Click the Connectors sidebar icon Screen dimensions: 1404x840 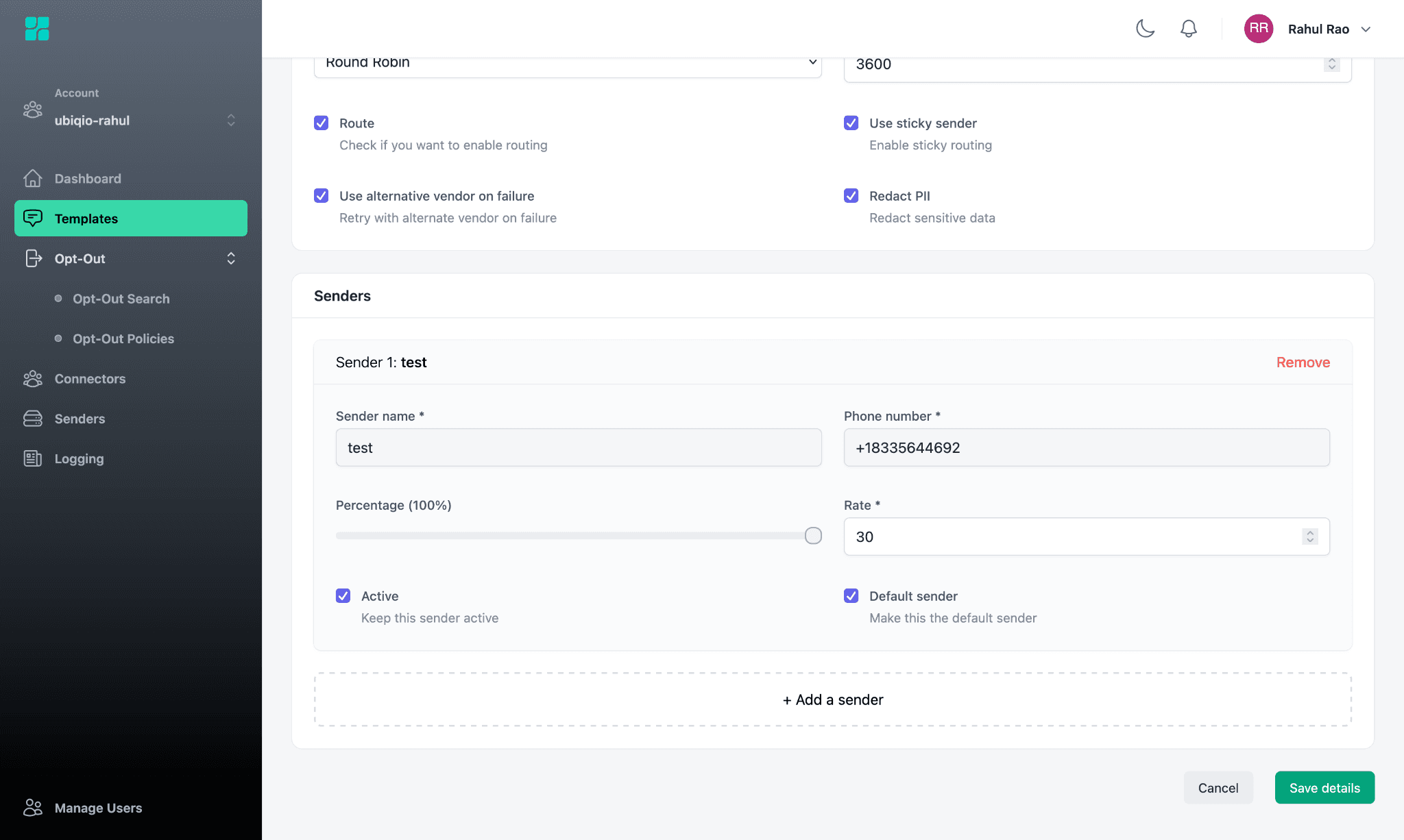(x=32, y=379)
